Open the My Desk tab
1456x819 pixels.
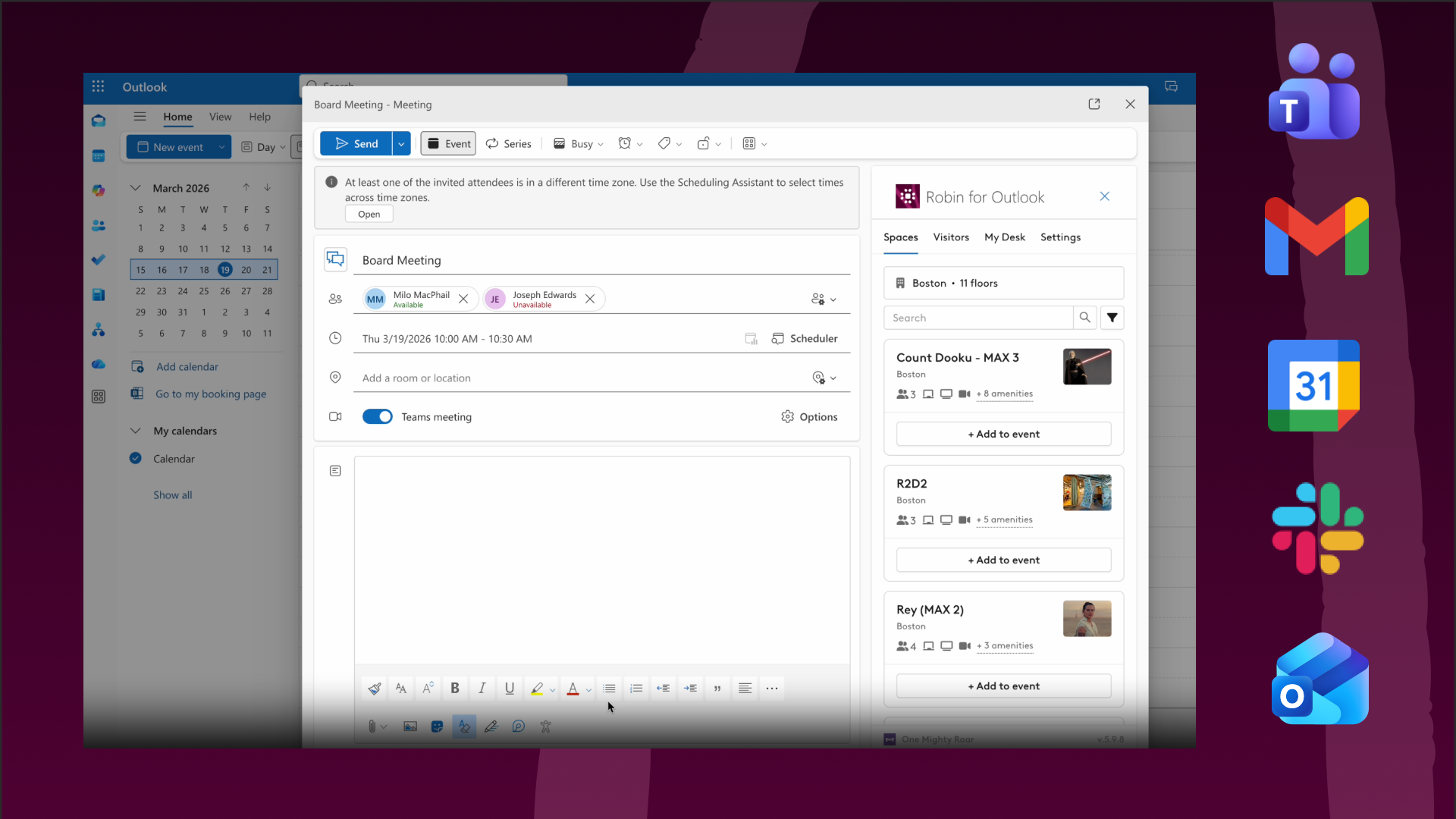[x=1004, y=237]
